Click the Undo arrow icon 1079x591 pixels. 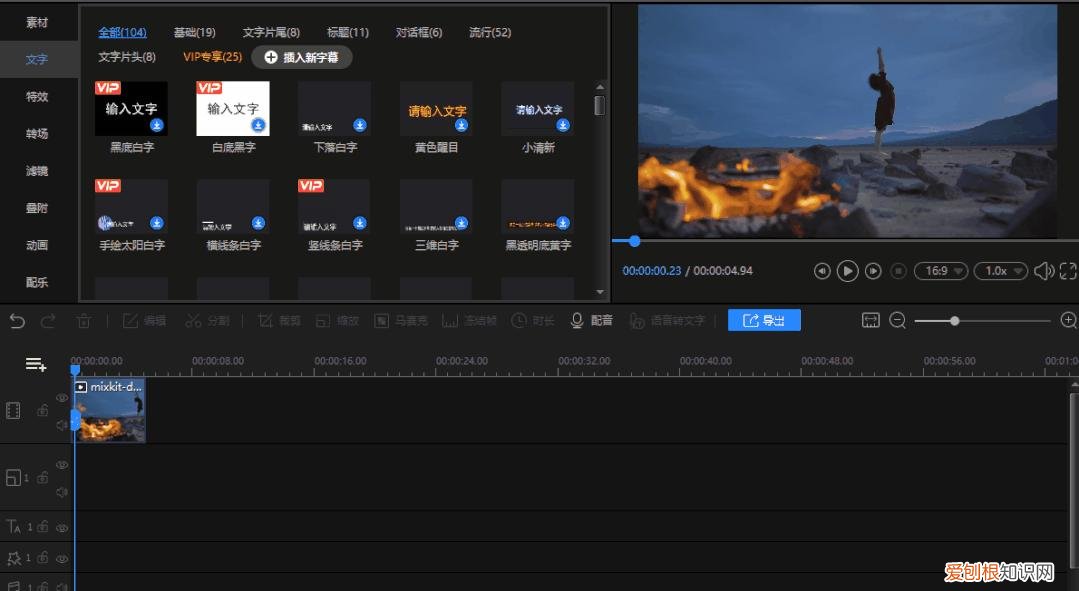point(16,320)
